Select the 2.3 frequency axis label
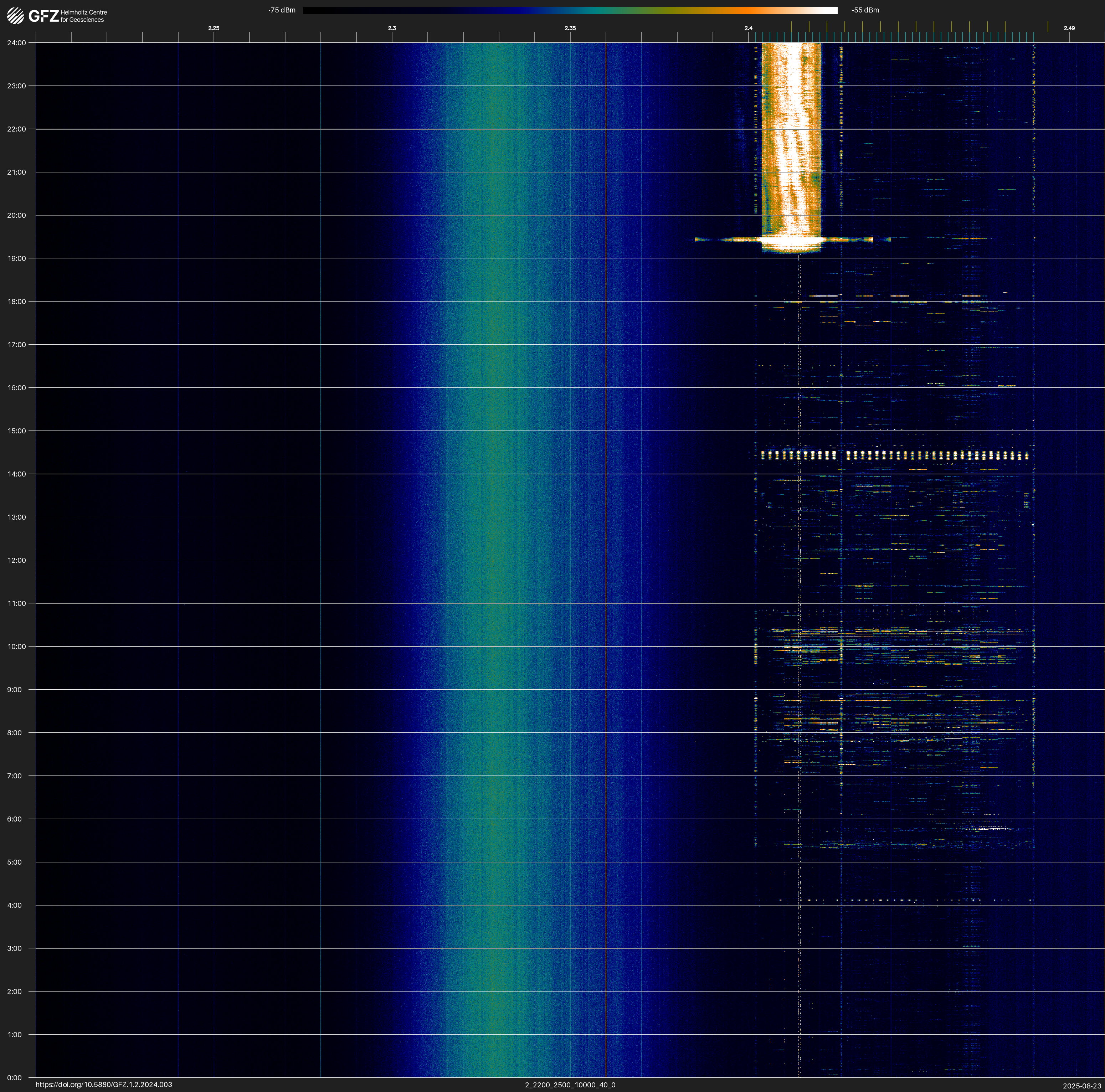This screenshot has height=1092, width=1105. (392, 28)
